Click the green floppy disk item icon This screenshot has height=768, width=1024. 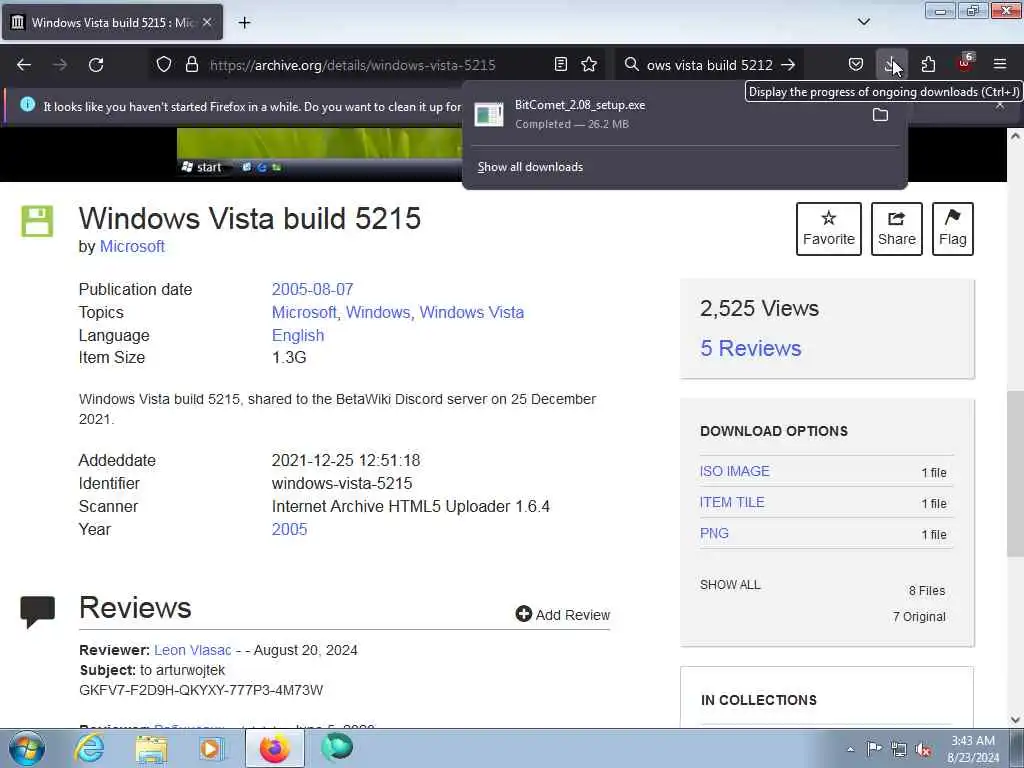[x=37, y=221]
